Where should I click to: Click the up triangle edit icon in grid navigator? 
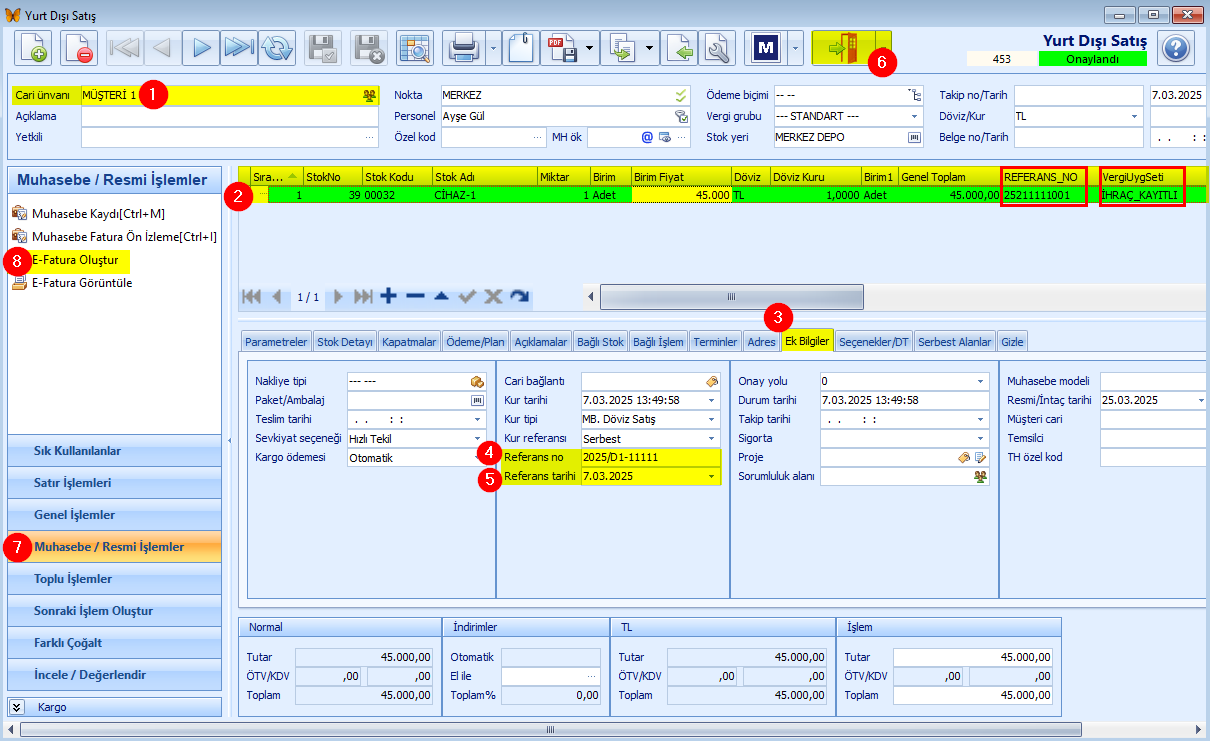click(441, 296)
